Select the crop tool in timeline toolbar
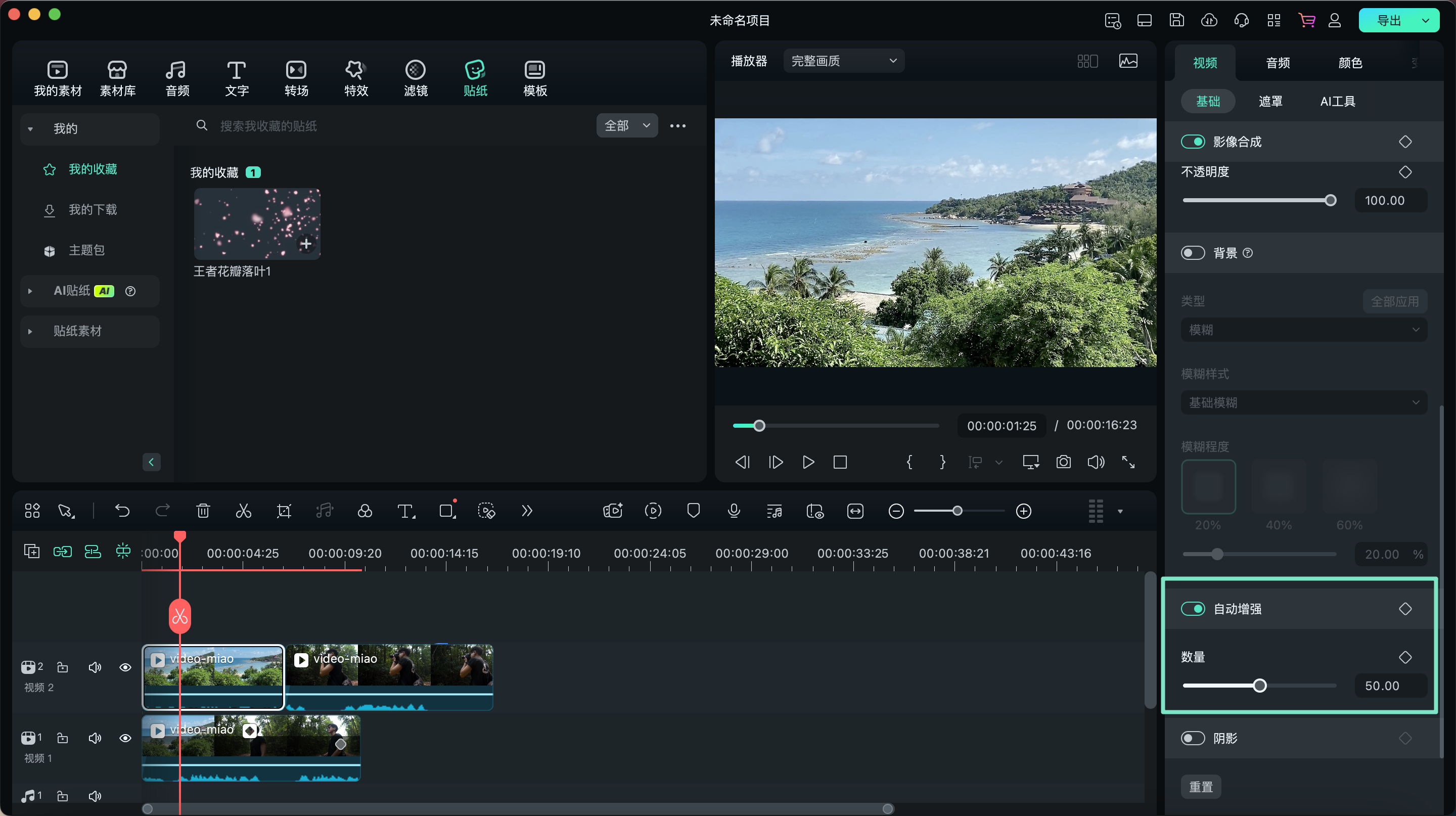Screen dimensions: 1456x816 284,512
